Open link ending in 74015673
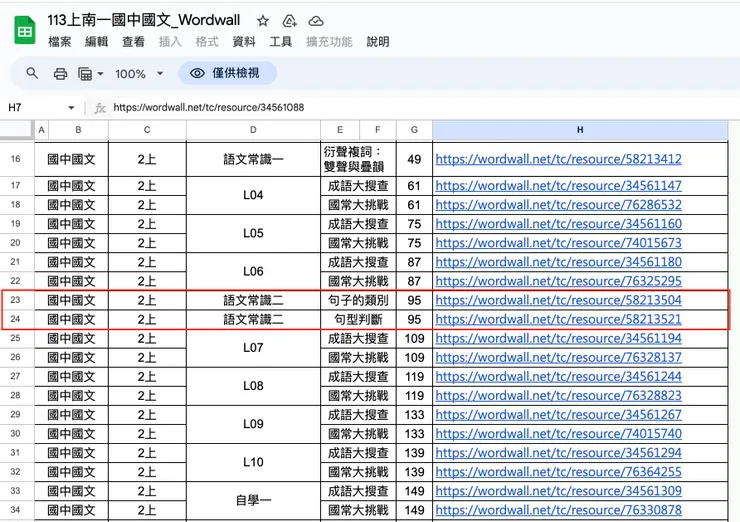 [558, 243]
